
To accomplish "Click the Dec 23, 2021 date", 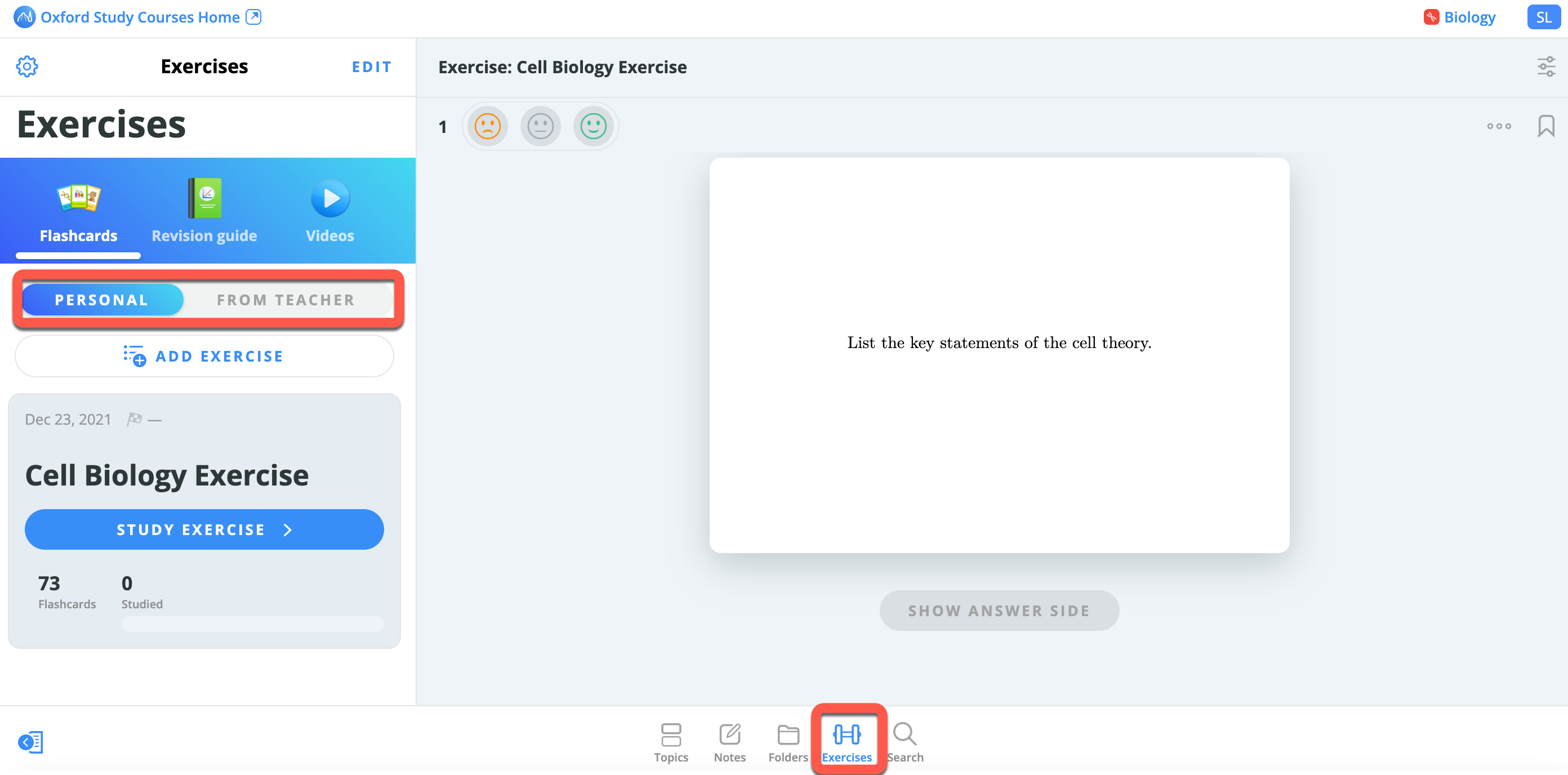I will point(68,420).
